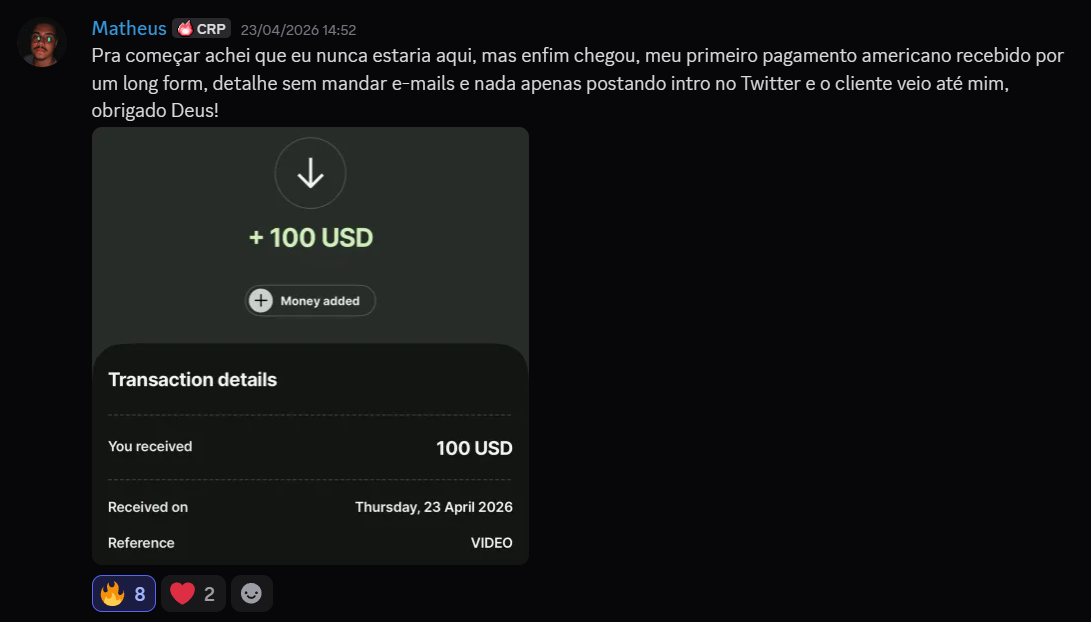Viewport: 1091px width, 622px height.
Task: Click the heart reaction count 2
Action: pos(209,594)
